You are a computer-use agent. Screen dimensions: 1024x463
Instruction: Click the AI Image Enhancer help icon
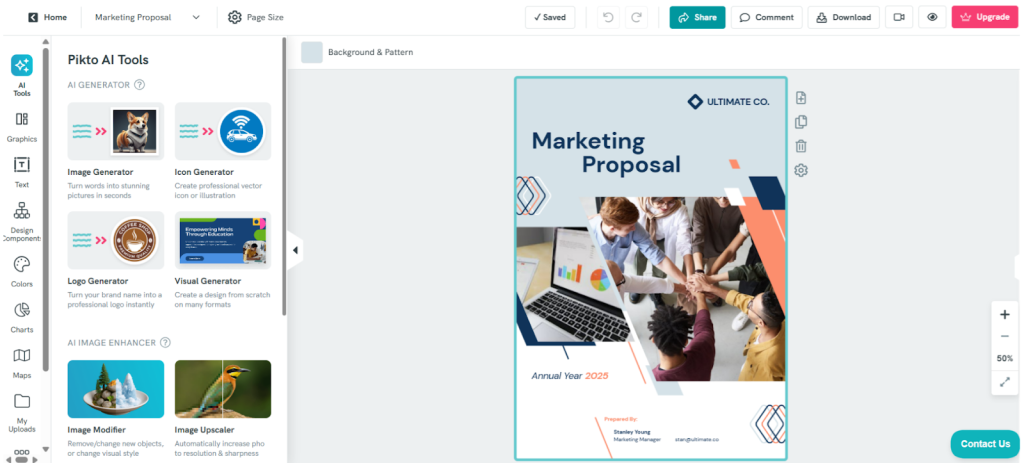(x=165, y=342)
